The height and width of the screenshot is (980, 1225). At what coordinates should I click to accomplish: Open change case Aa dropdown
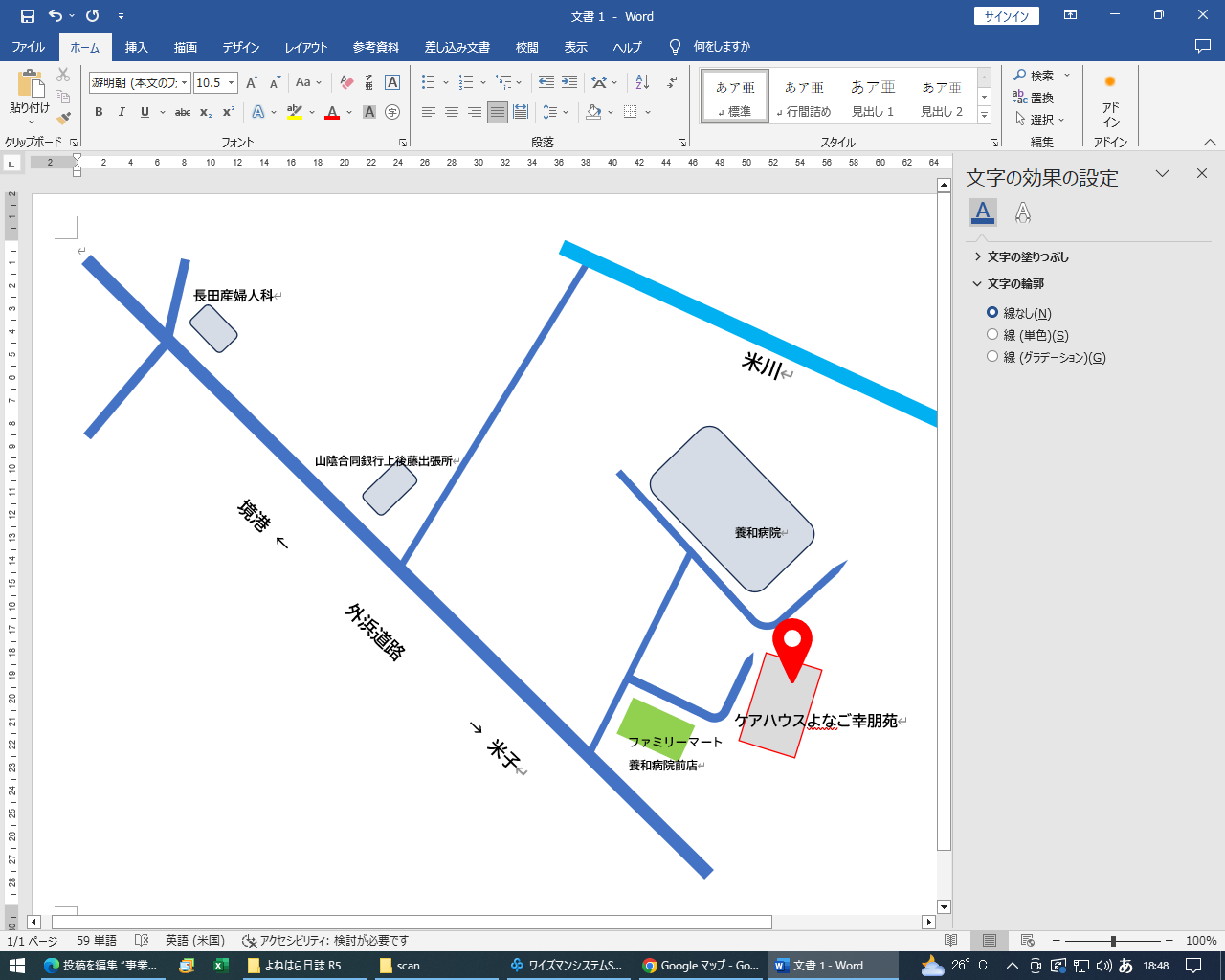click(308, 83)
